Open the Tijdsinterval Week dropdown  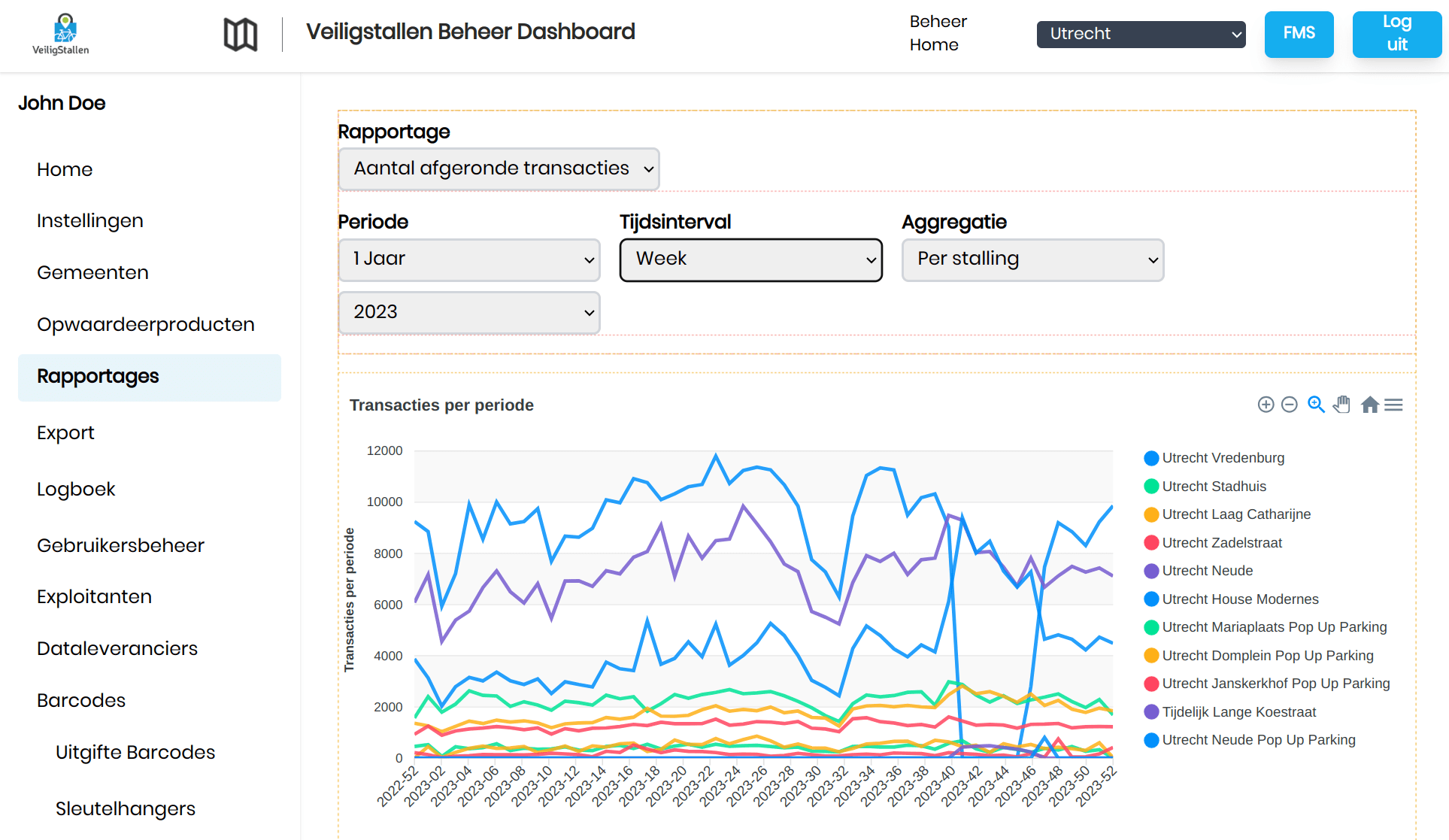750,259
